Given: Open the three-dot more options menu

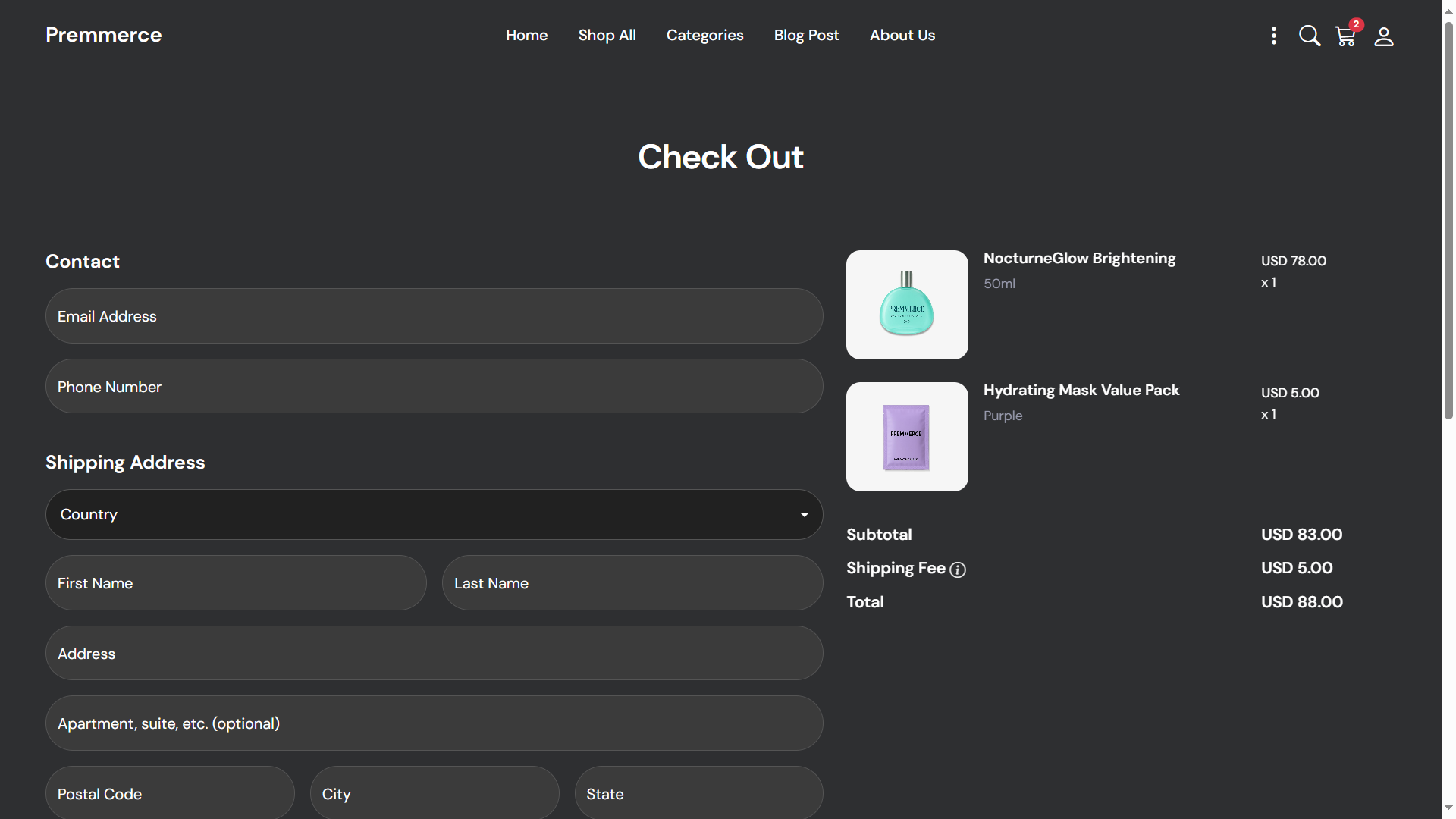Looking at the screenshot, I should coord(1274,36).
